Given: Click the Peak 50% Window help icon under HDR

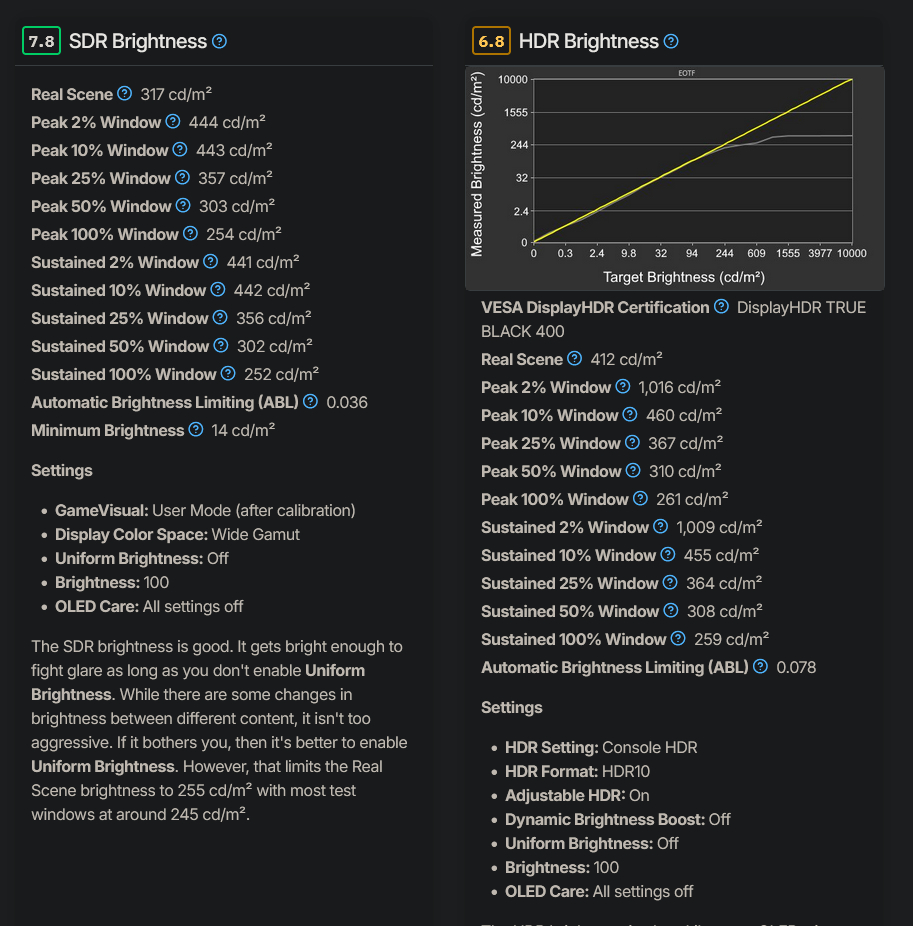Looking at the screenshot, I should point(633,471).
